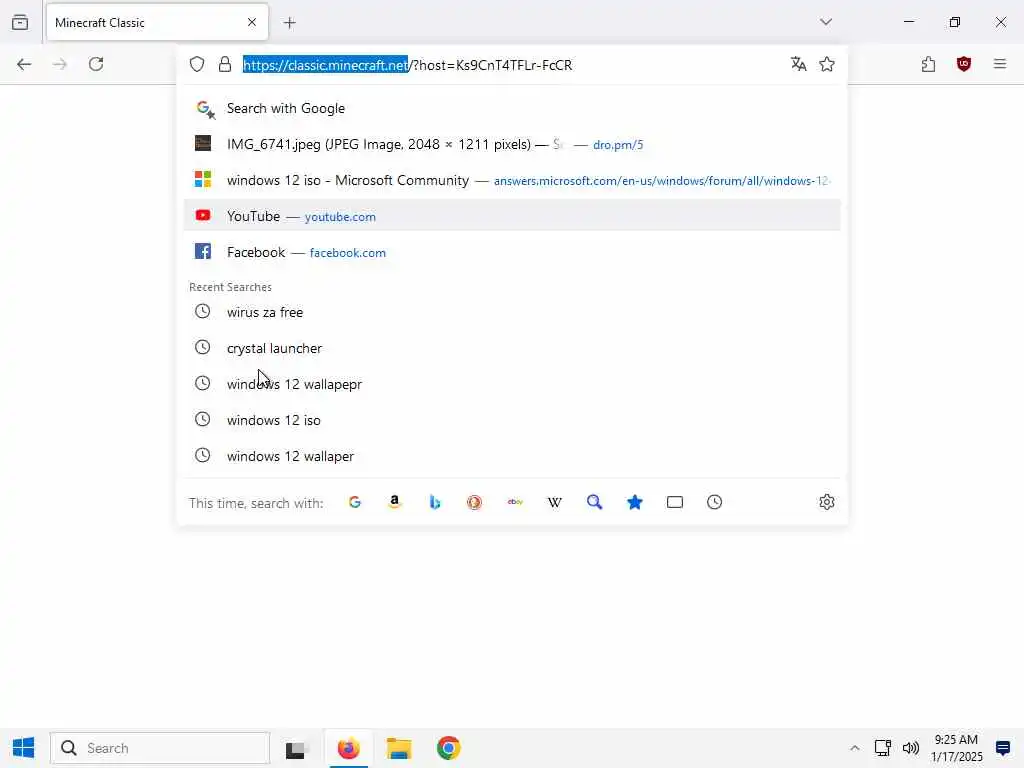Search this time with eBay icon
The width and height of the screenshot is (1024, 768).
(x=515, y=502)
